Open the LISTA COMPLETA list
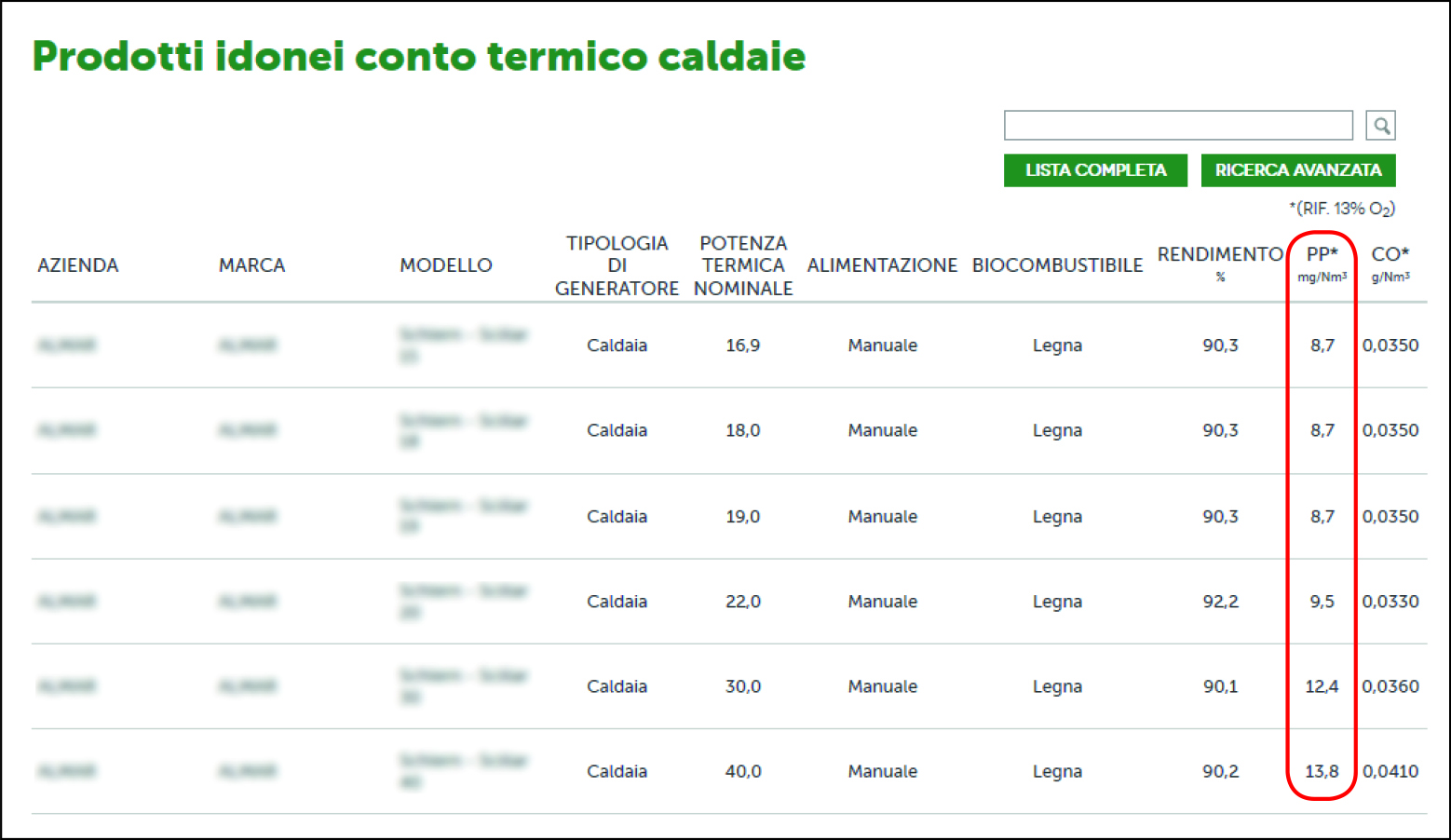This screenshot has height=840, width=1451. [x=1095, y=170]
